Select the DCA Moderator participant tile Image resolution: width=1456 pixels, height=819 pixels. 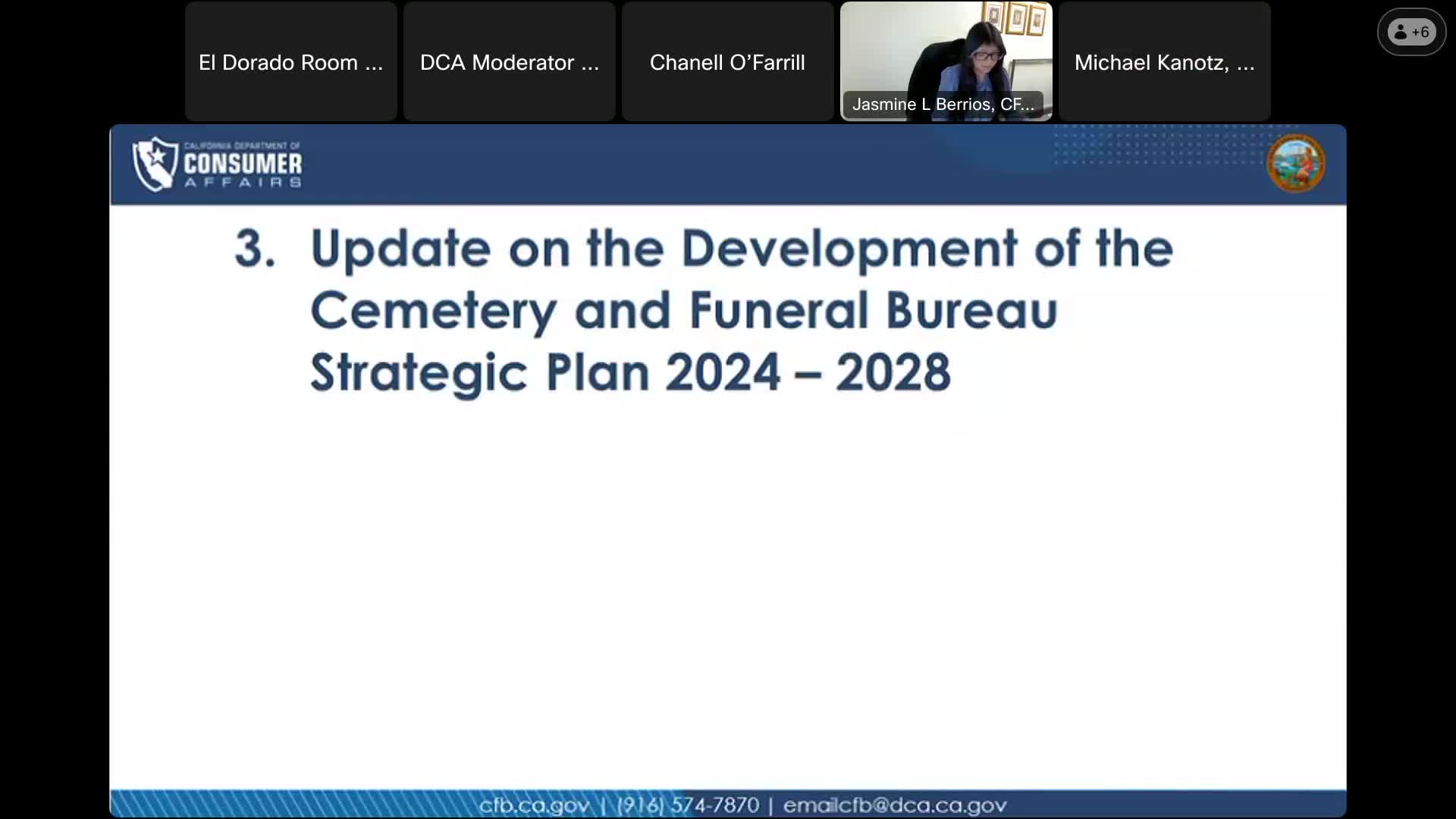click(x=509, y=62)
